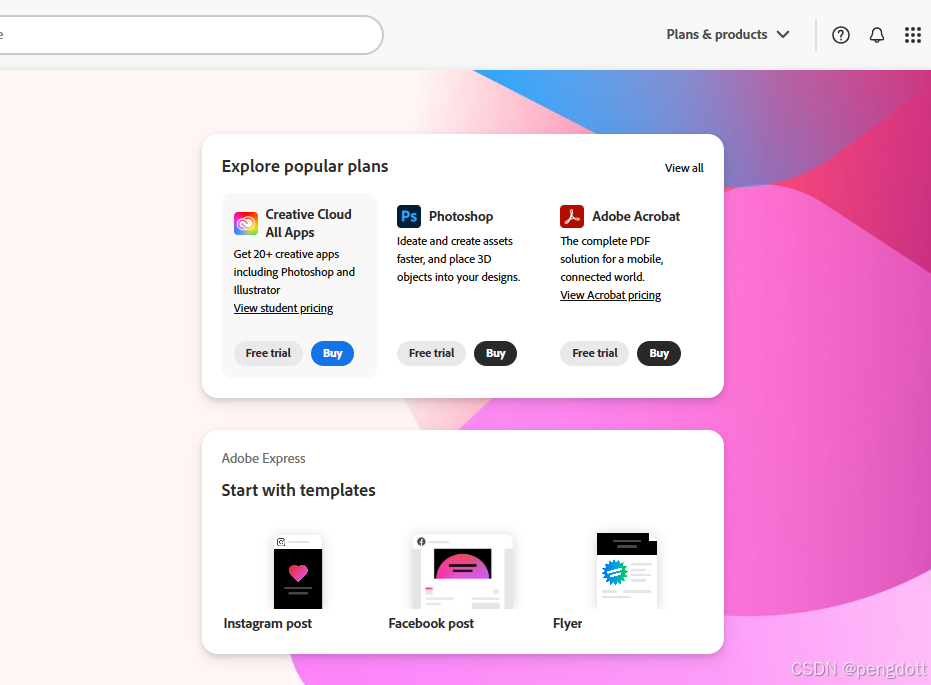Click the Creative Cloud All Apps logo
This screenshot has height=685, width=931.
245,223
